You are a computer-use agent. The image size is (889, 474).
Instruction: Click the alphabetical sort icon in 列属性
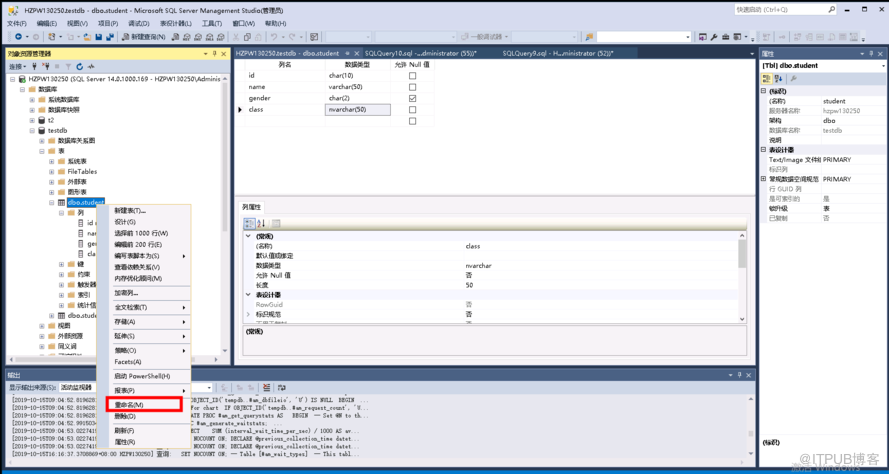261,223
